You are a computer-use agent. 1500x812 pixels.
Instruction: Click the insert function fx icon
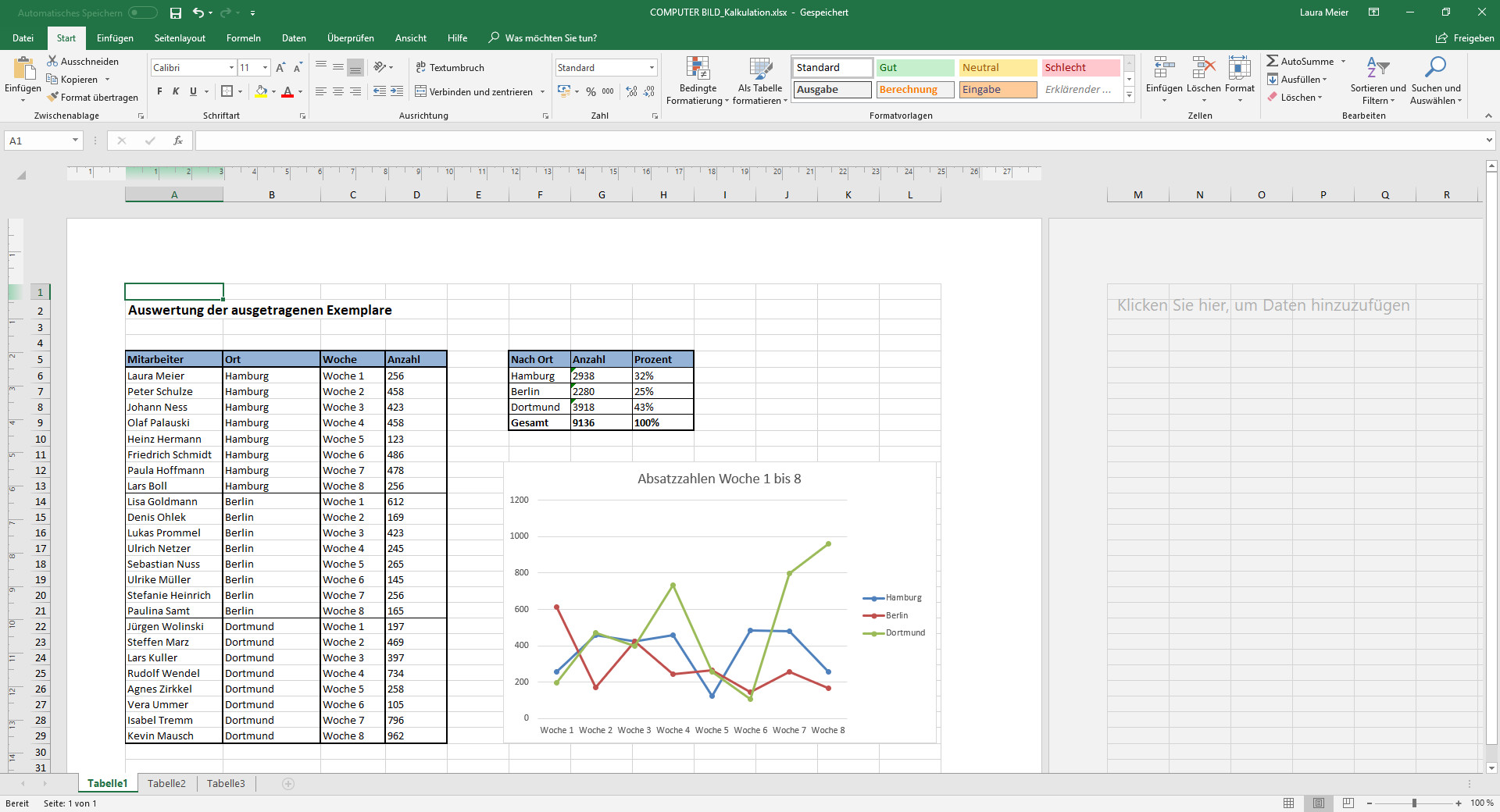pyautogui.click(x=178, y=141)
